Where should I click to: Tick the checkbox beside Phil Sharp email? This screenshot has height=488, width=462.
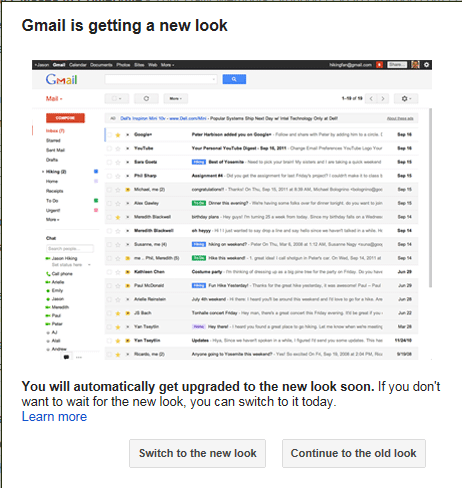109,176
